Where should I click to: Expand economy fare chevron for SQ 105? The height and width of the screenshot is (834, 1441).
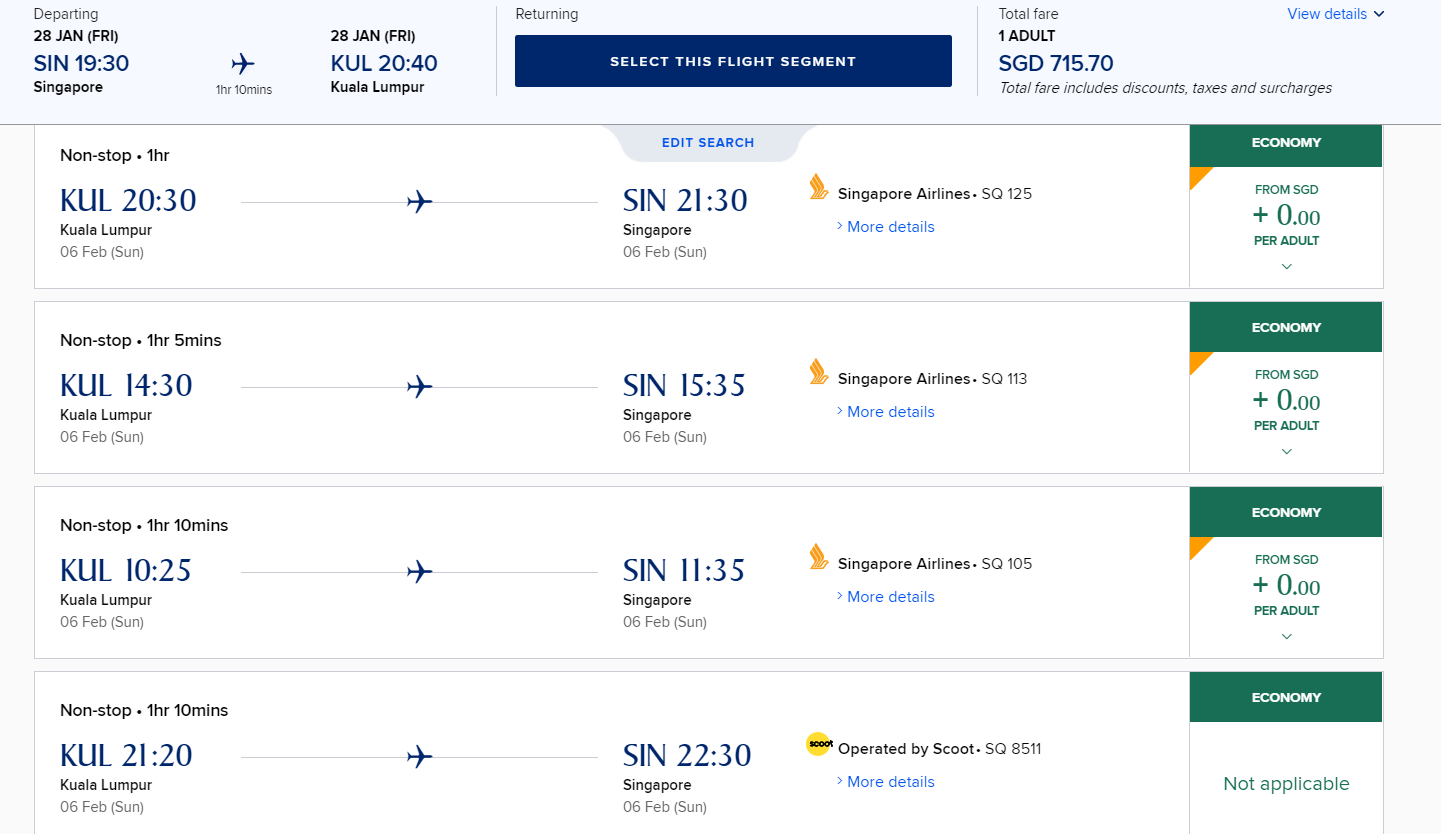[1286, 637]
